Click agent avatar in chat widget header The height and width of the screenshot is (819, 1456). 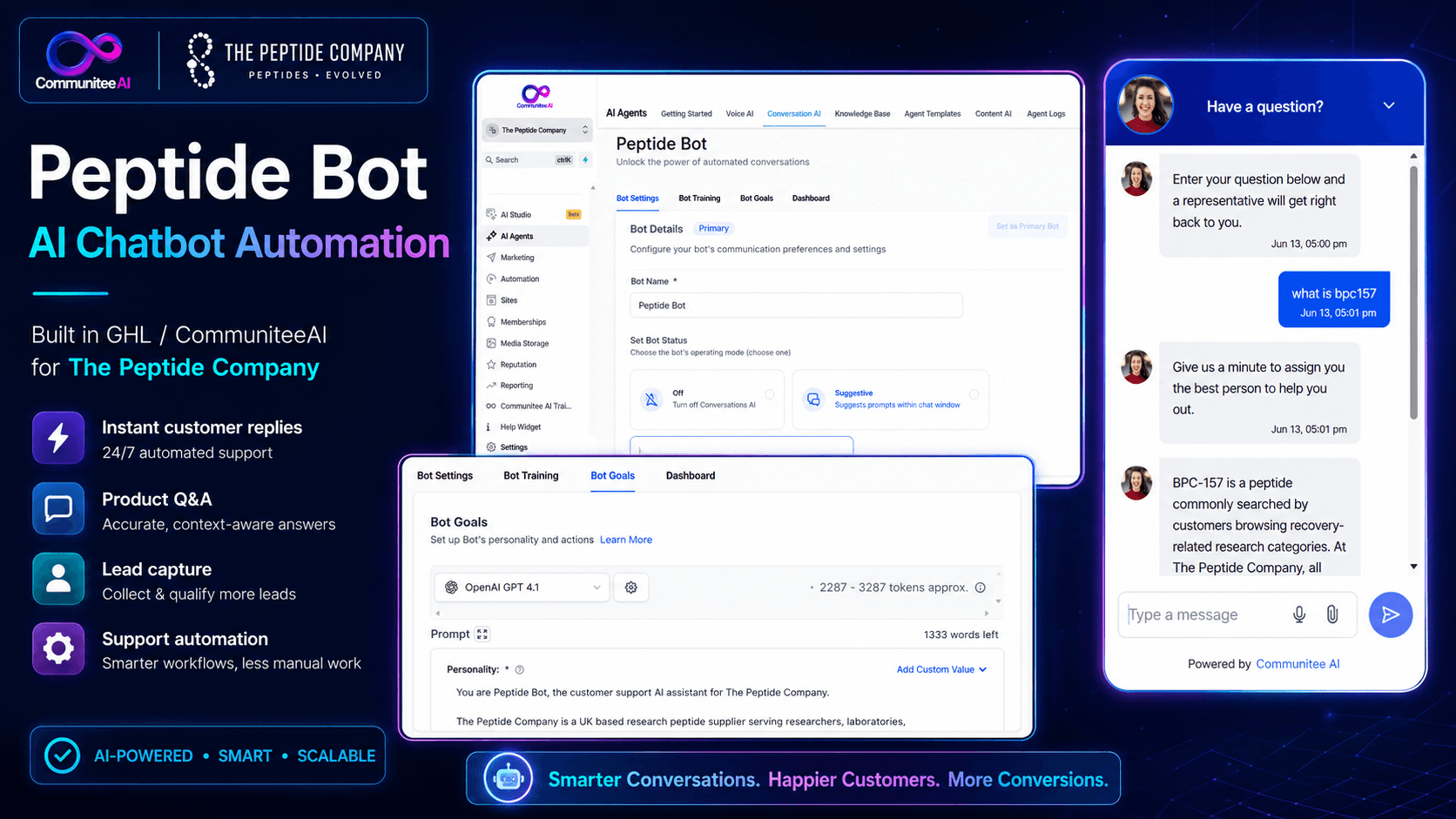click(x=1146, y=104)
